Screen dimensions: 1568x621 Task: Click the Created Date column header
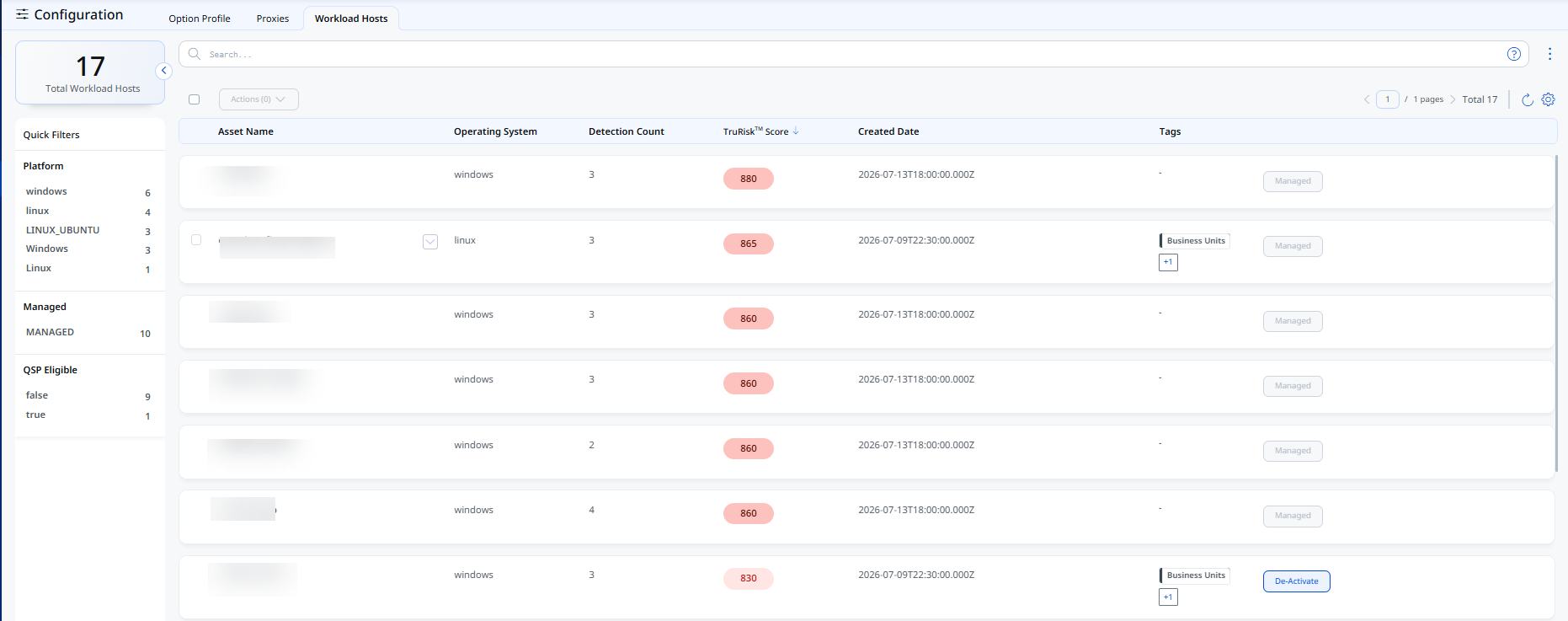(x=888, y=131)
